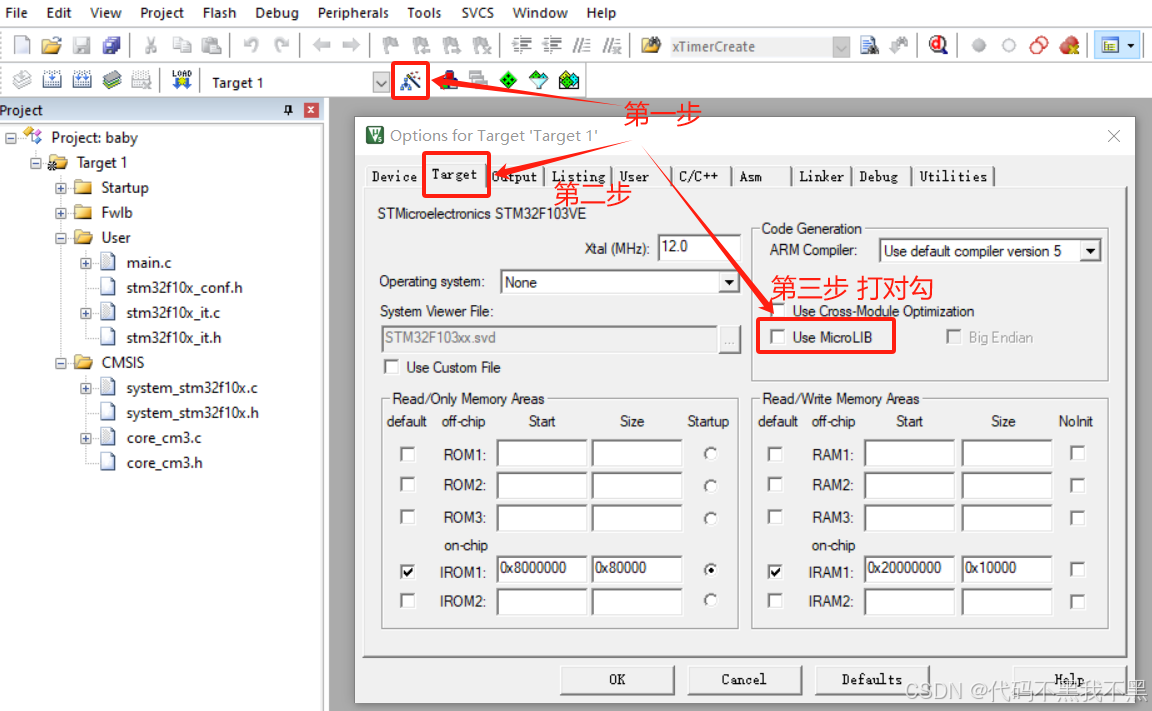Image resolution: width=1152 pixels, height=711 pixels.
Task: Undo the last edit
Action: (x=251, y=46)
